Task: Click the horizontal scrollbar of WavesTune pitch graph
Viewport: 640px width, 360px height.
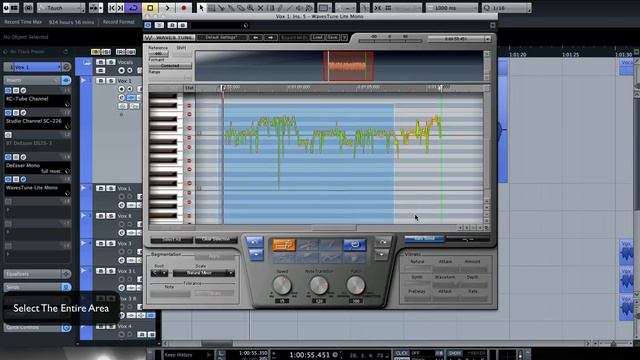Action: 333,228
